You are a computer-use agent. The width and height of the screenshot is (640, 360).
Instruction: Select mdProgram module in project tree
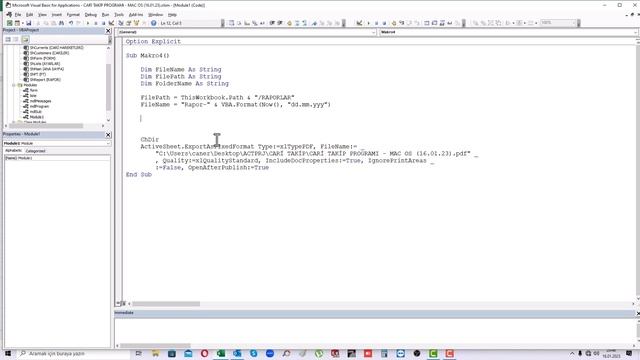(x=39, y=106)
